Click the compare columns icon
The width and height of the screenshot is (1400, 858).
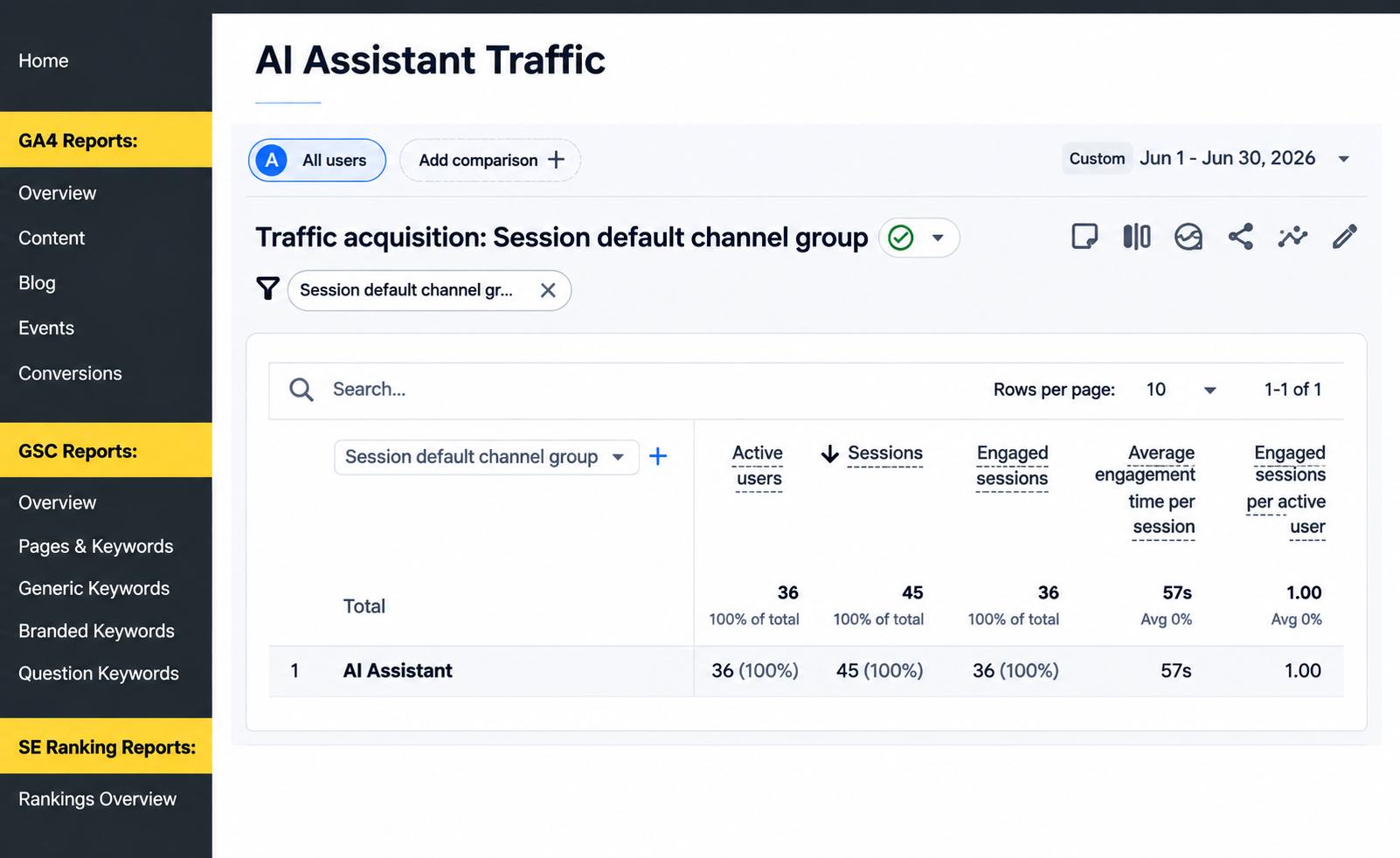tap(1136, 236)
